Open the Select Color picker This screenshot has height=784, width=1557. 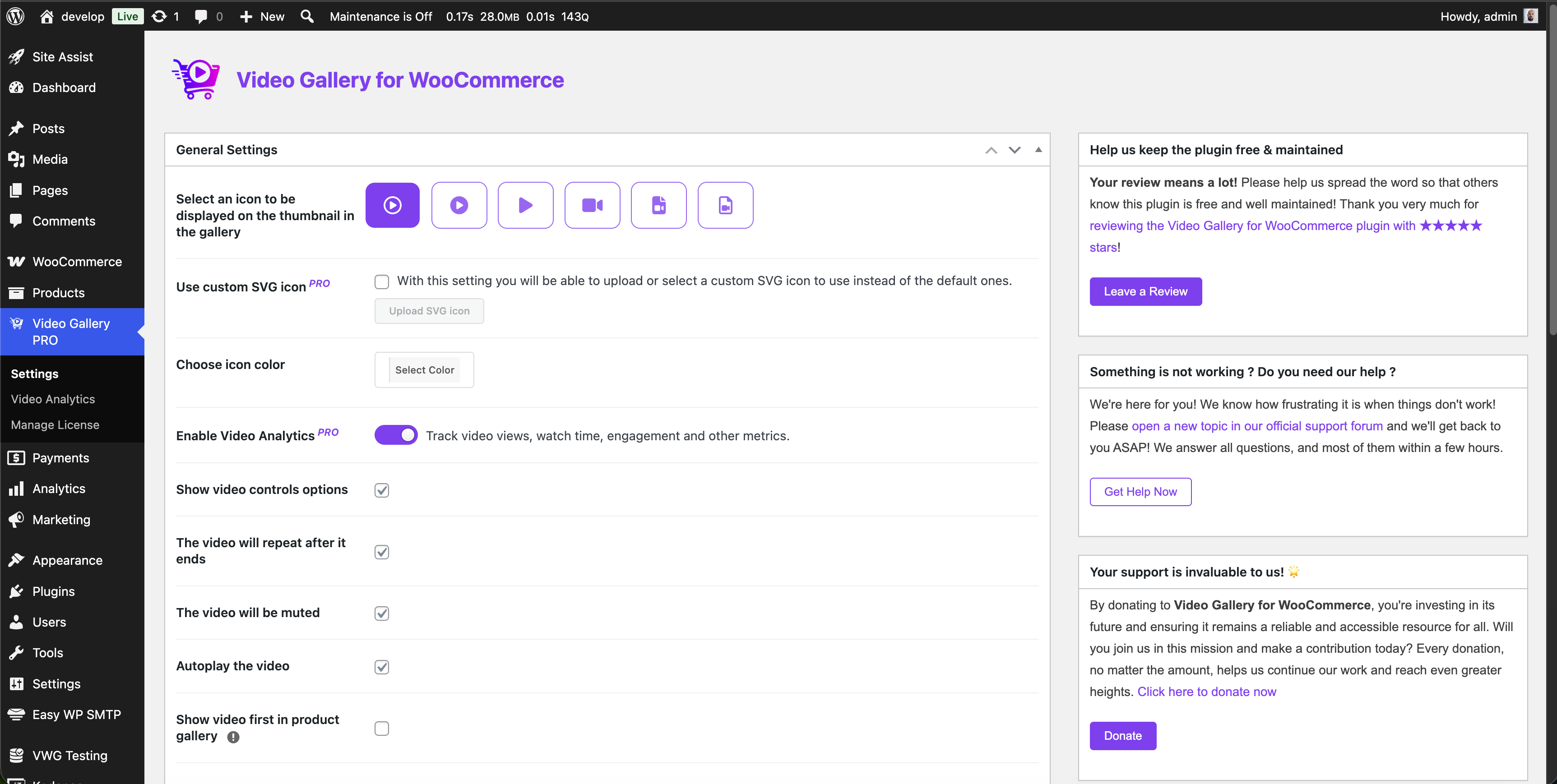pos(424,369)
